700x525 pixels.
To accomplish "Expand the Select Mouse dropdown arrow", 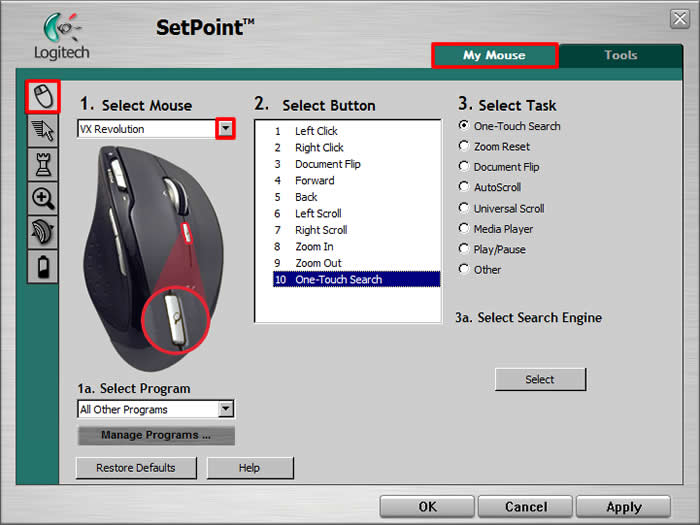I will (x=226, y=129).
